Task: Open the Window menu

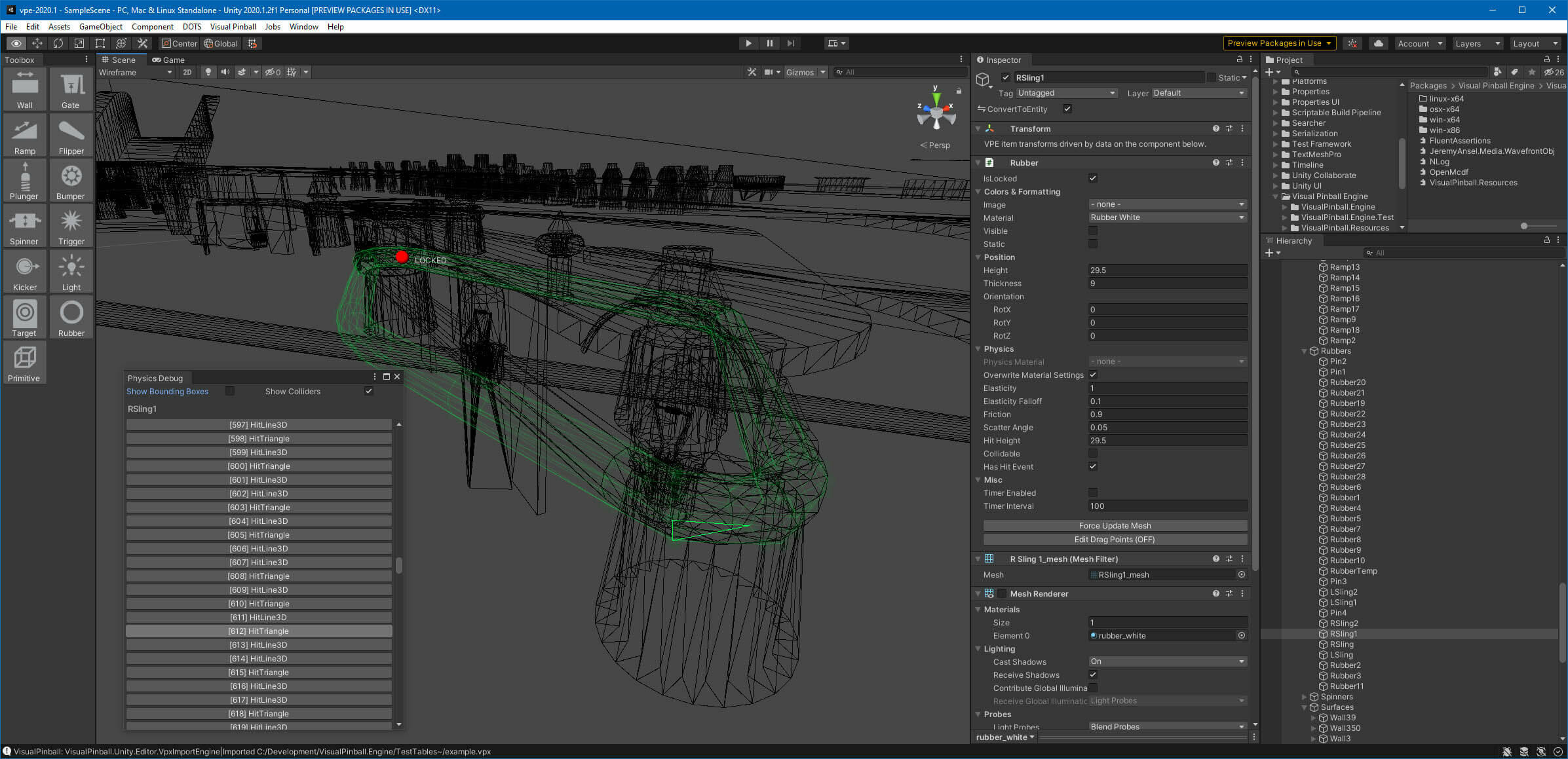Action: (303, 27)
